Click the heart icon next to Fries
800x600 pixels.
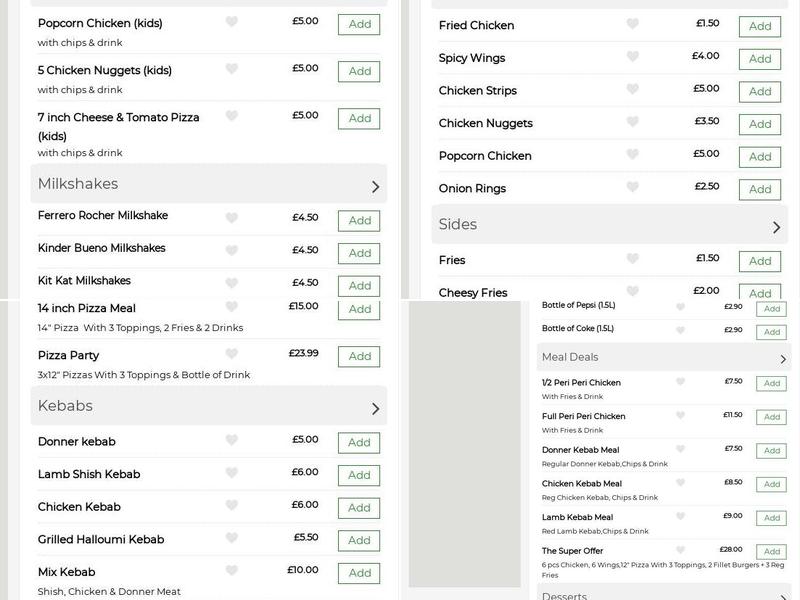(630, 260)
